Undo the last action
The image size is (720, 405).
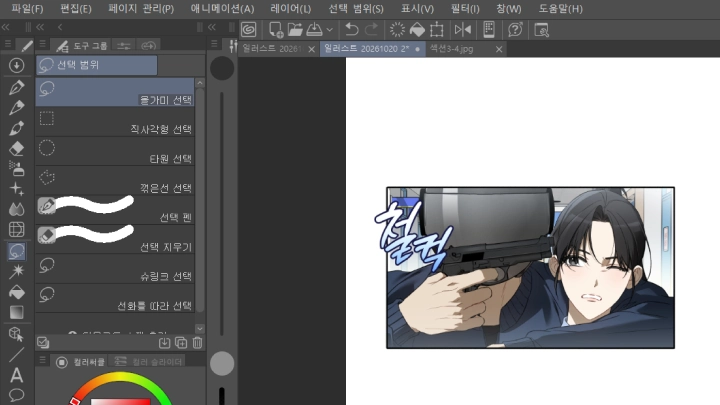(x=352, y=30)
